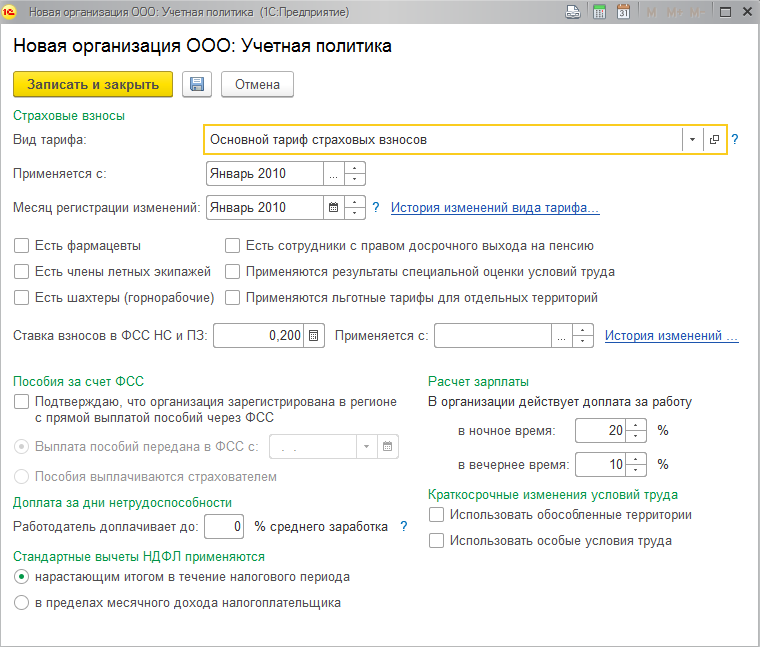Open the calculator from the title bar
The height and width of the screenshot is (647, 760).
[600, 13]
